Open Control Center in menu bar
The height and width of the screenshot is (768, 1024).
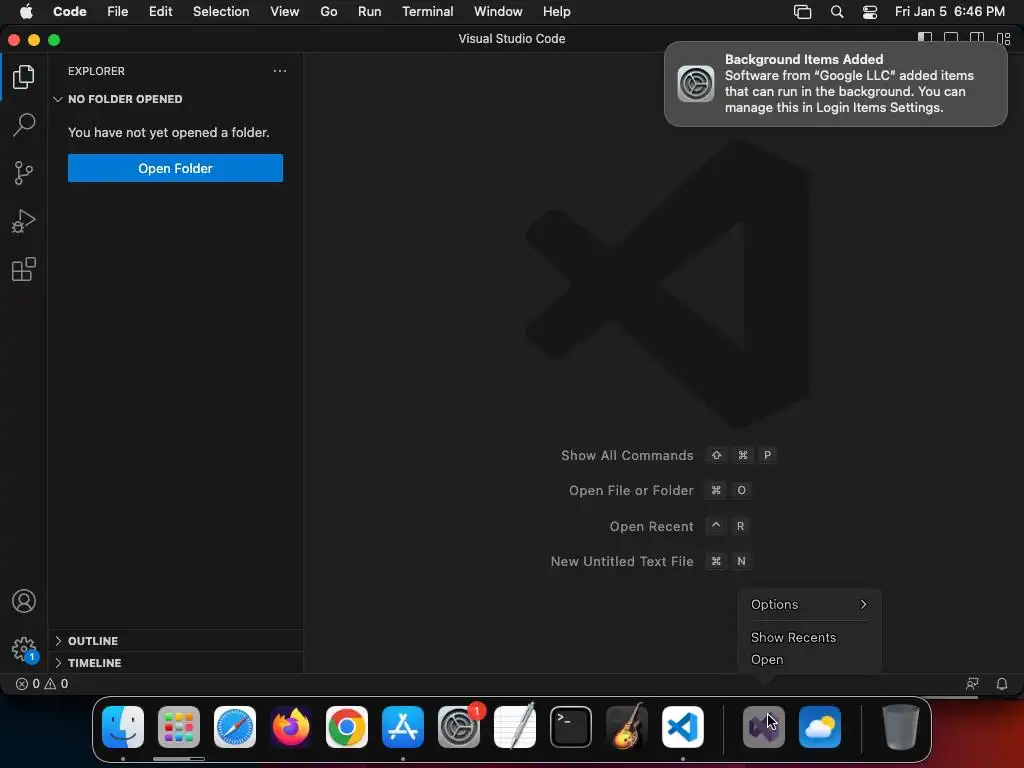[x=870, y=12]
